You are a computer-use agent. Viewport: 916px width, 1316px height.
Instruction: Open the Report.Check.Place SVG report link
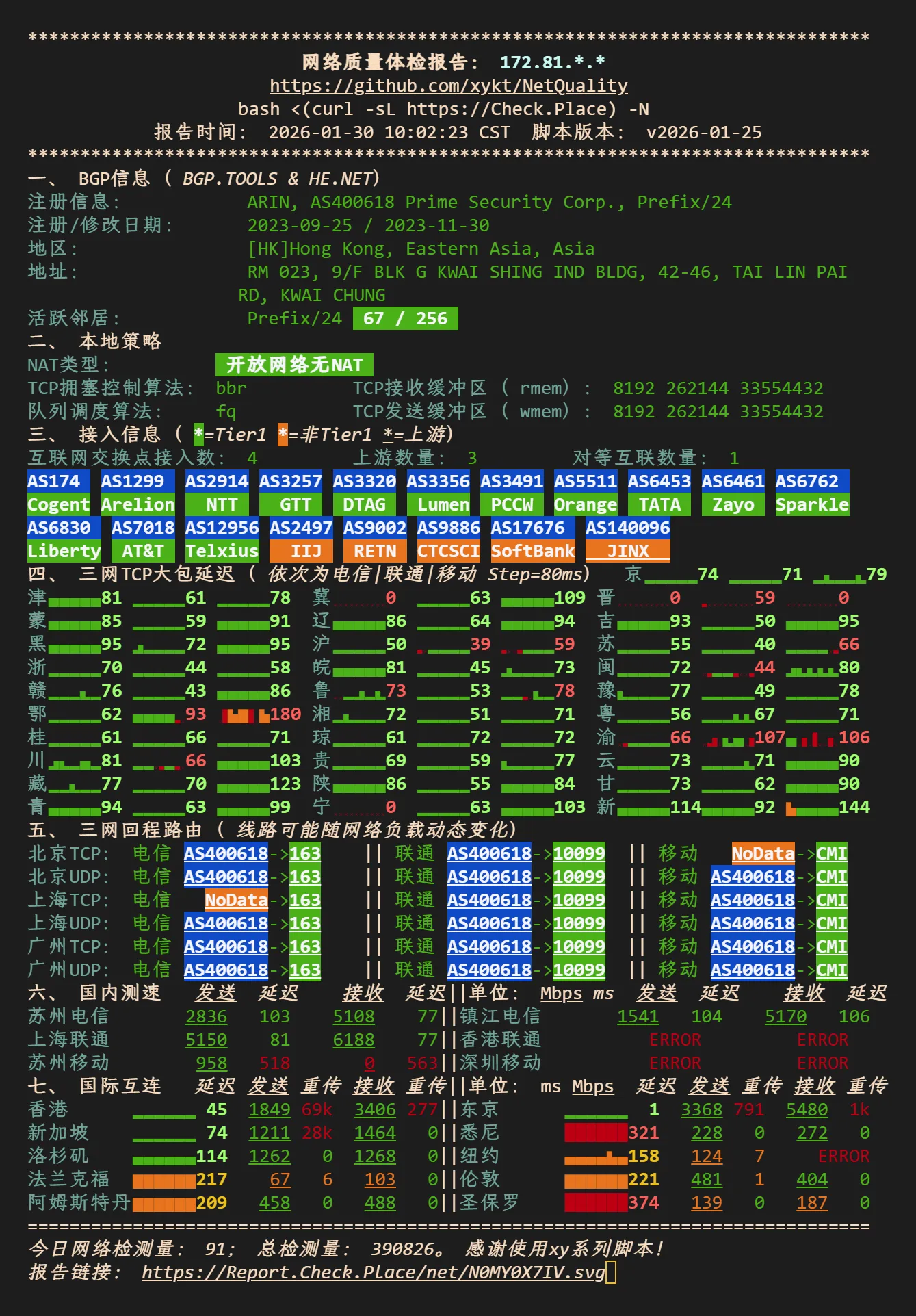pyautogui.click(x=373, y=1272)
